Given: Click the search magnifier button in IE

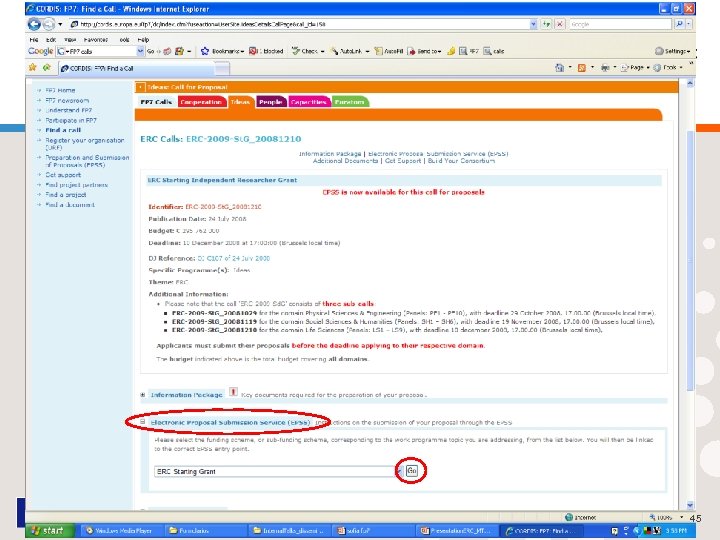Looking at the screenshot, I should tap(679, 24).
